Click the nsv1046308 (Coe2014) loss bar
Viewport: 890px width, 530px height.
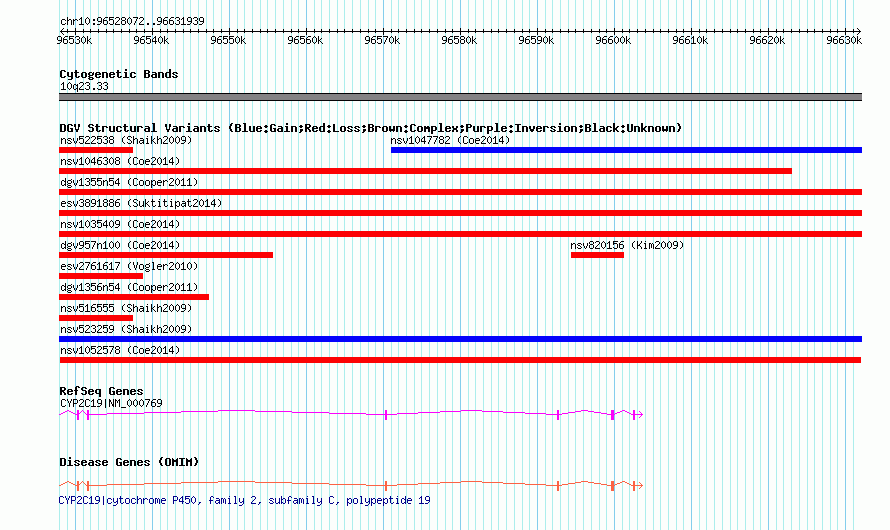pyautogui.click(x=425, y=171)
